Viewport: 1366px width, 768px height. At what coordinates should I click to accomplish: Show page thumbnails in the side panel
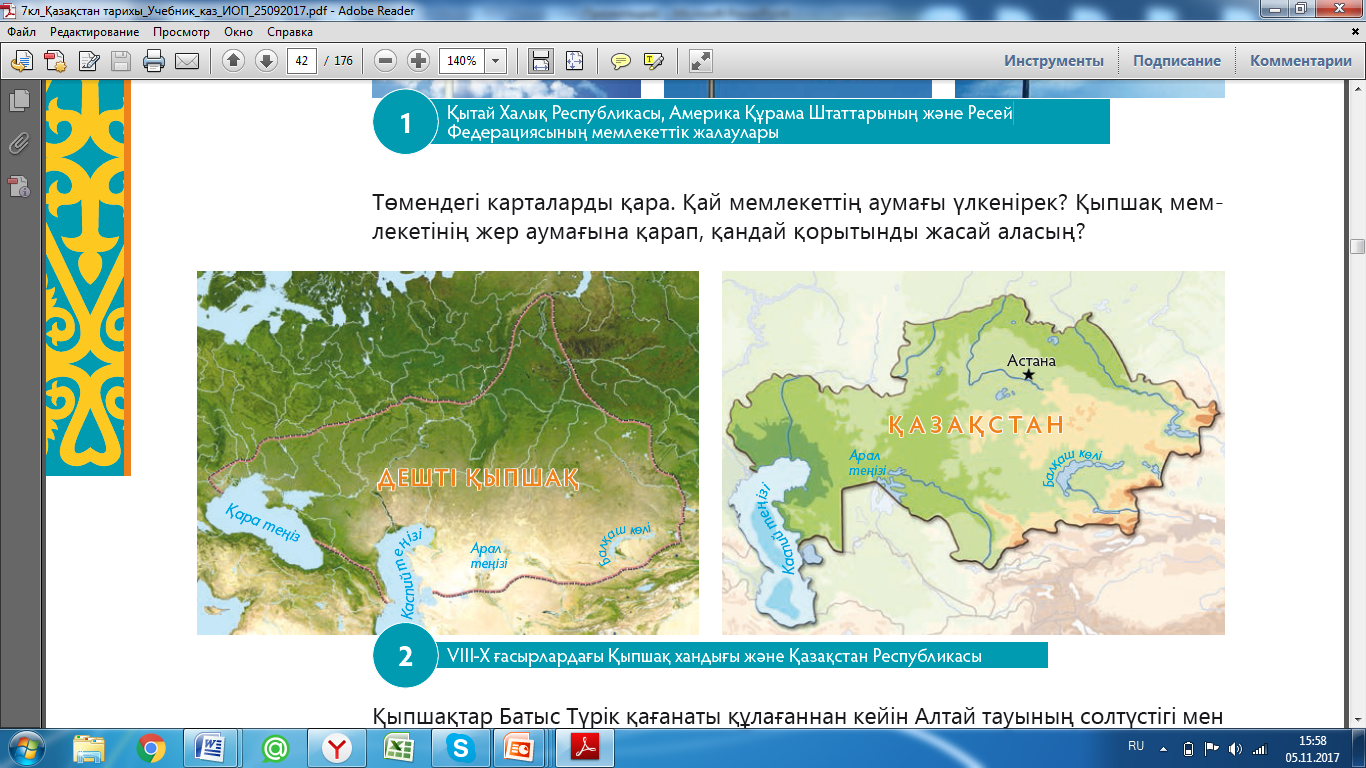(x=19, y=100)
